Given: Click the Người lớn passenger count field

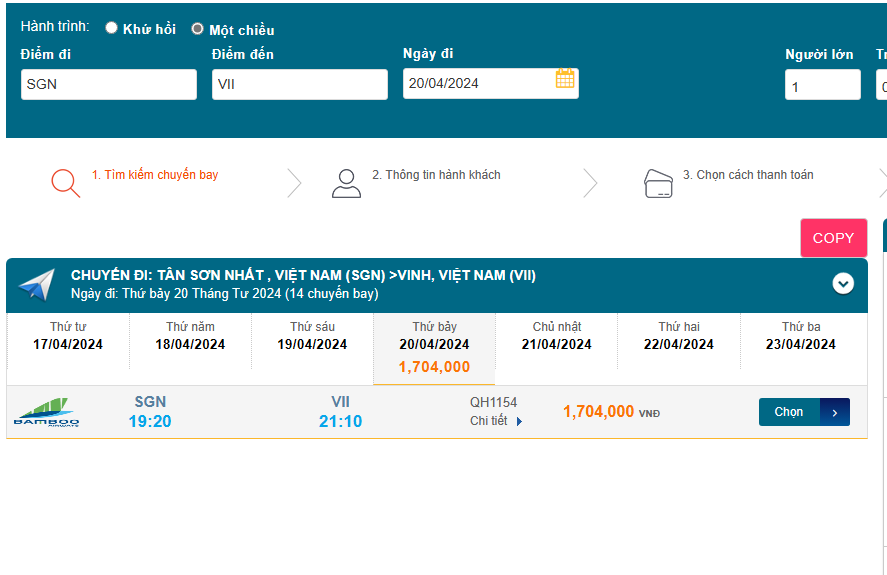Looking at the screenshot, I should tap(822, 86).
